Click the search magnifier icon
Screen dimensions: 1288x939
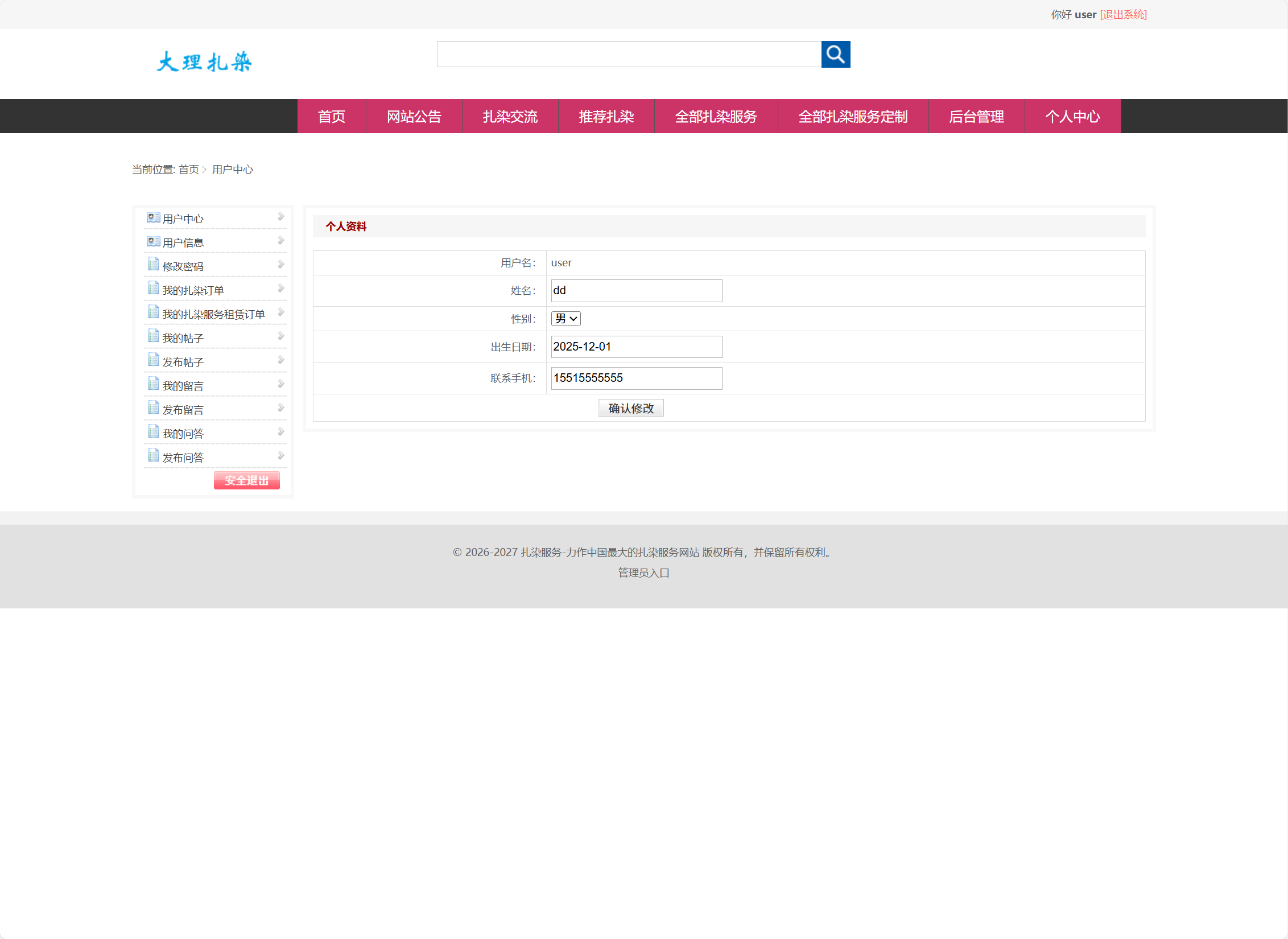(835, 55)
